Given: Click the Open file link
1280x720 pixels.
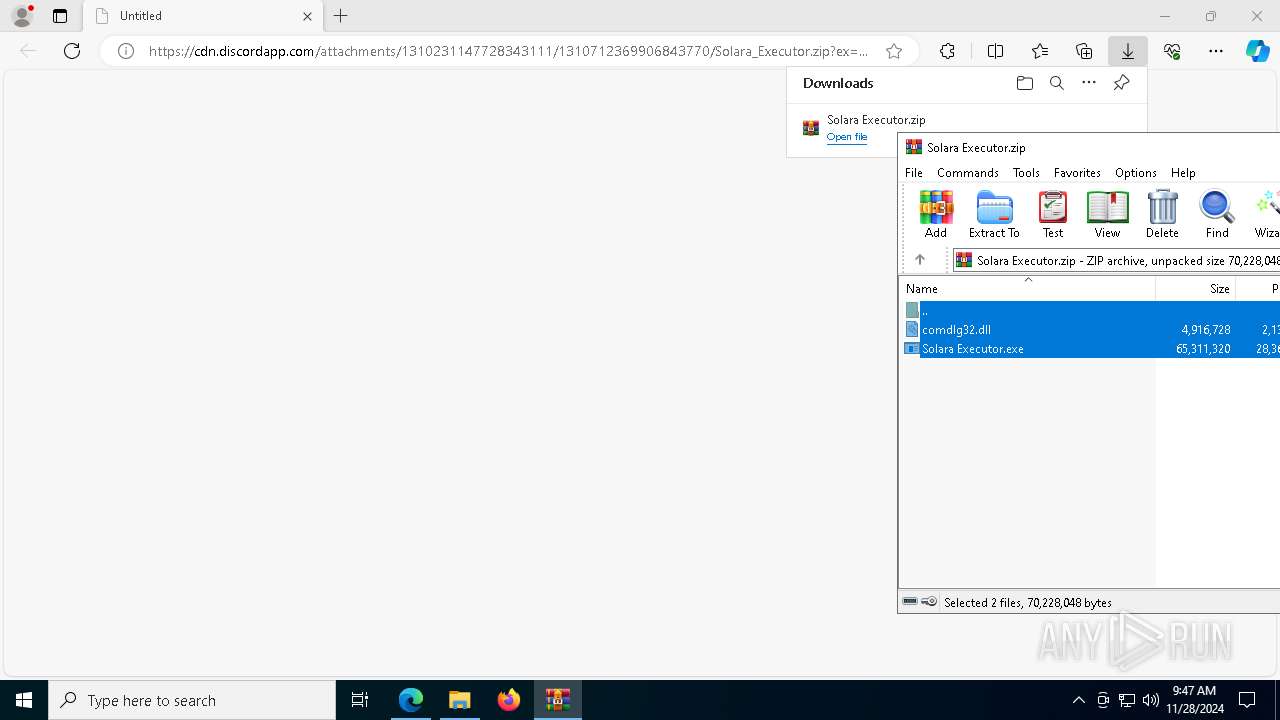Looking at the screenshot, I should click(x=847, y=137).
